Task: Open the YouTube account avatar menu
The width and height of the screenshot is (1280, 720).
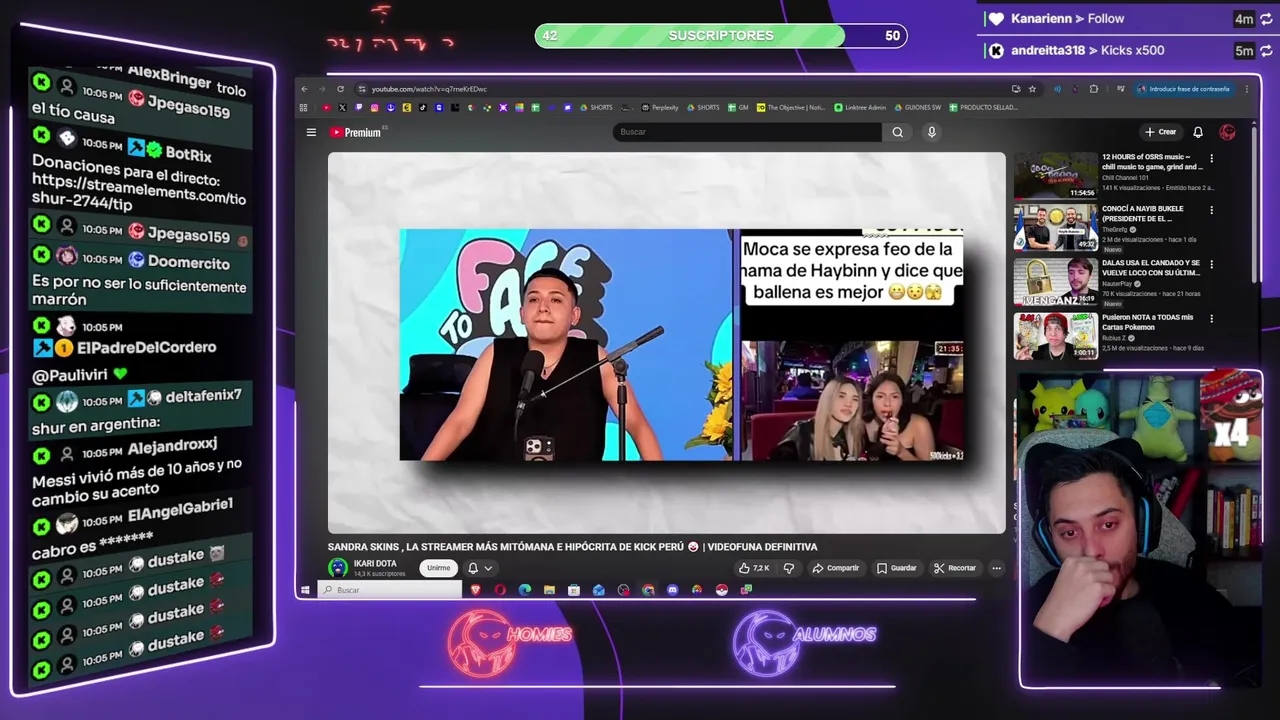Action: click(x=1228, y=132)
